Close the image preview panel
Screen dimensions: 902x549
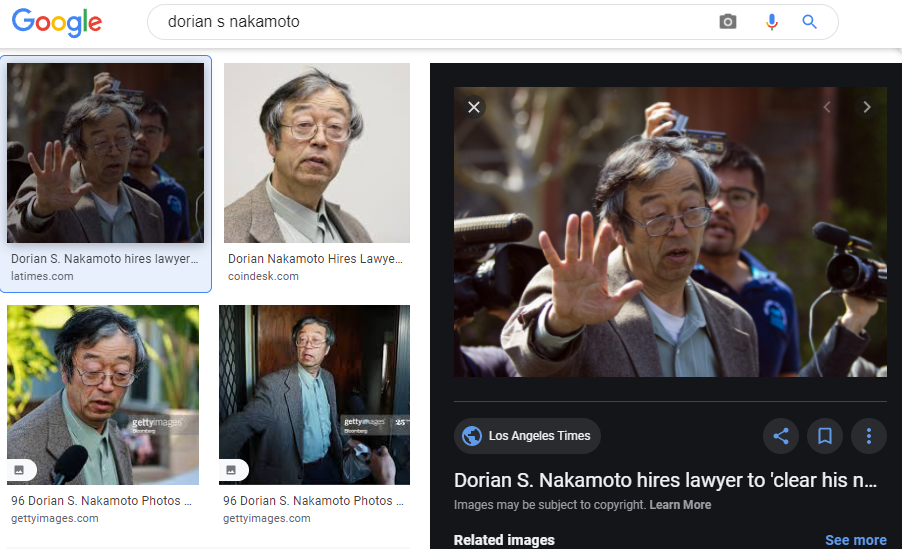tap(474, 107)
